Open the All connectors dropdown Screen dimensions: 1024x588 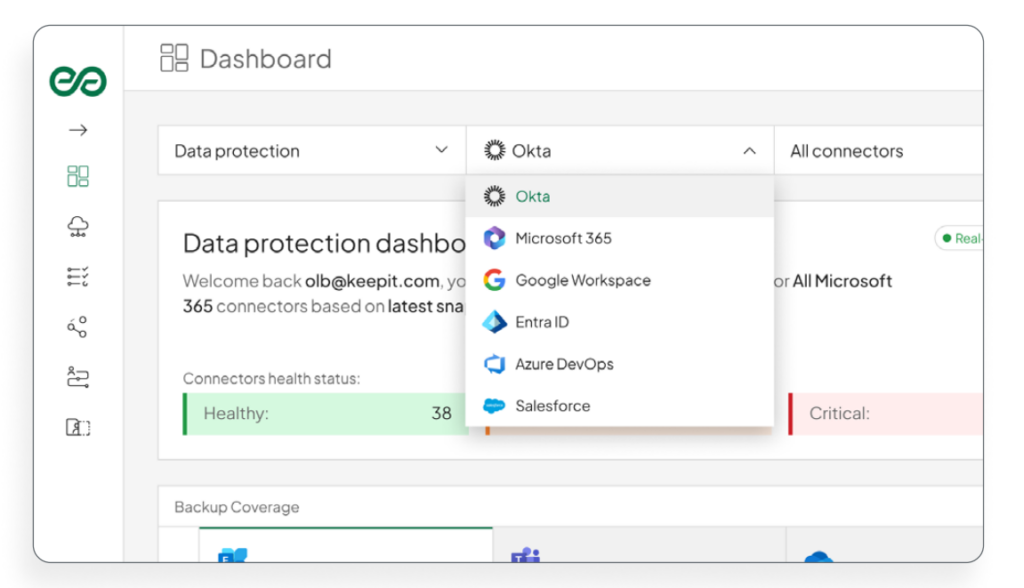(x=880, y=151)
